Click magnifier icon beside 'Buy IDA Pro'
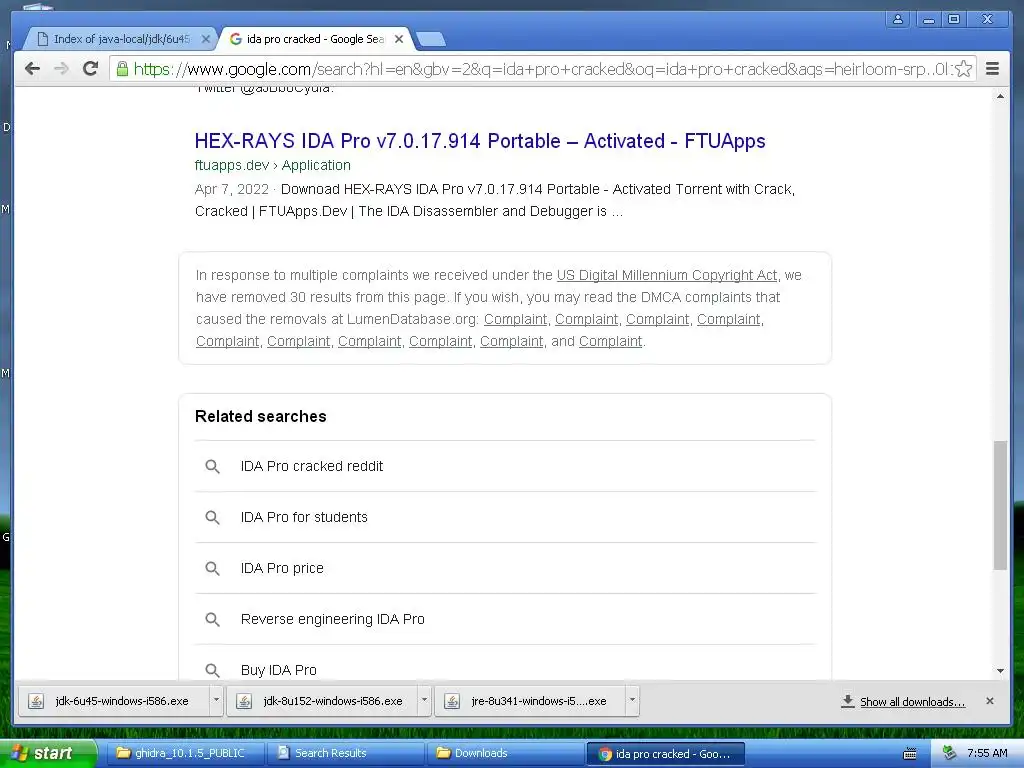1024x768 pixels. tap(212, 670)
